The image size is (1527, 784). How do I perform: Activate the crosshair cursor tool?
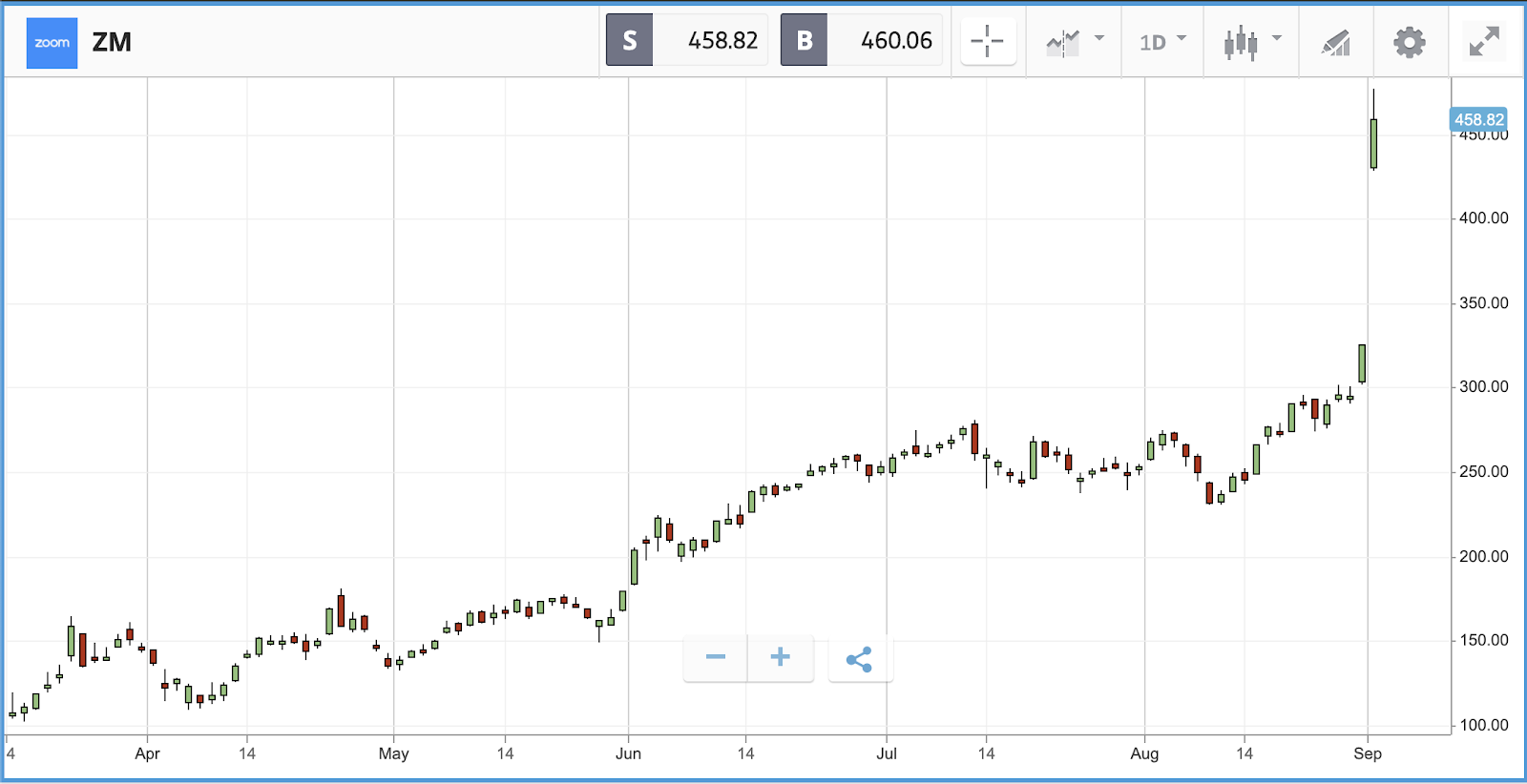point(988,41)
